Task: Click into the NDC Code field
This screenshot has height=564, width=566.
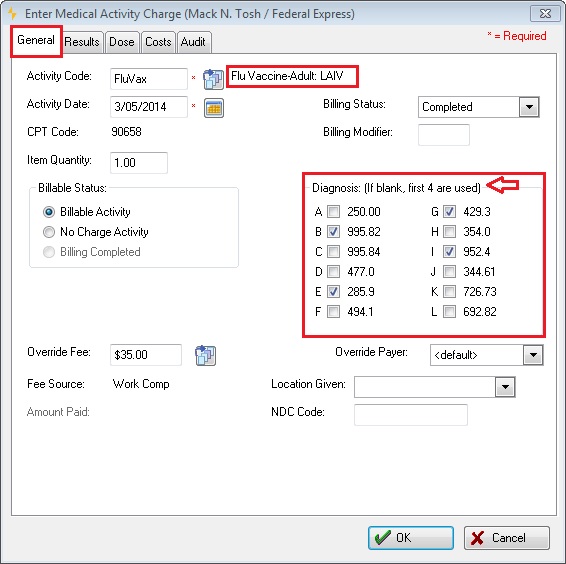Action: click(x=411, y=415)
